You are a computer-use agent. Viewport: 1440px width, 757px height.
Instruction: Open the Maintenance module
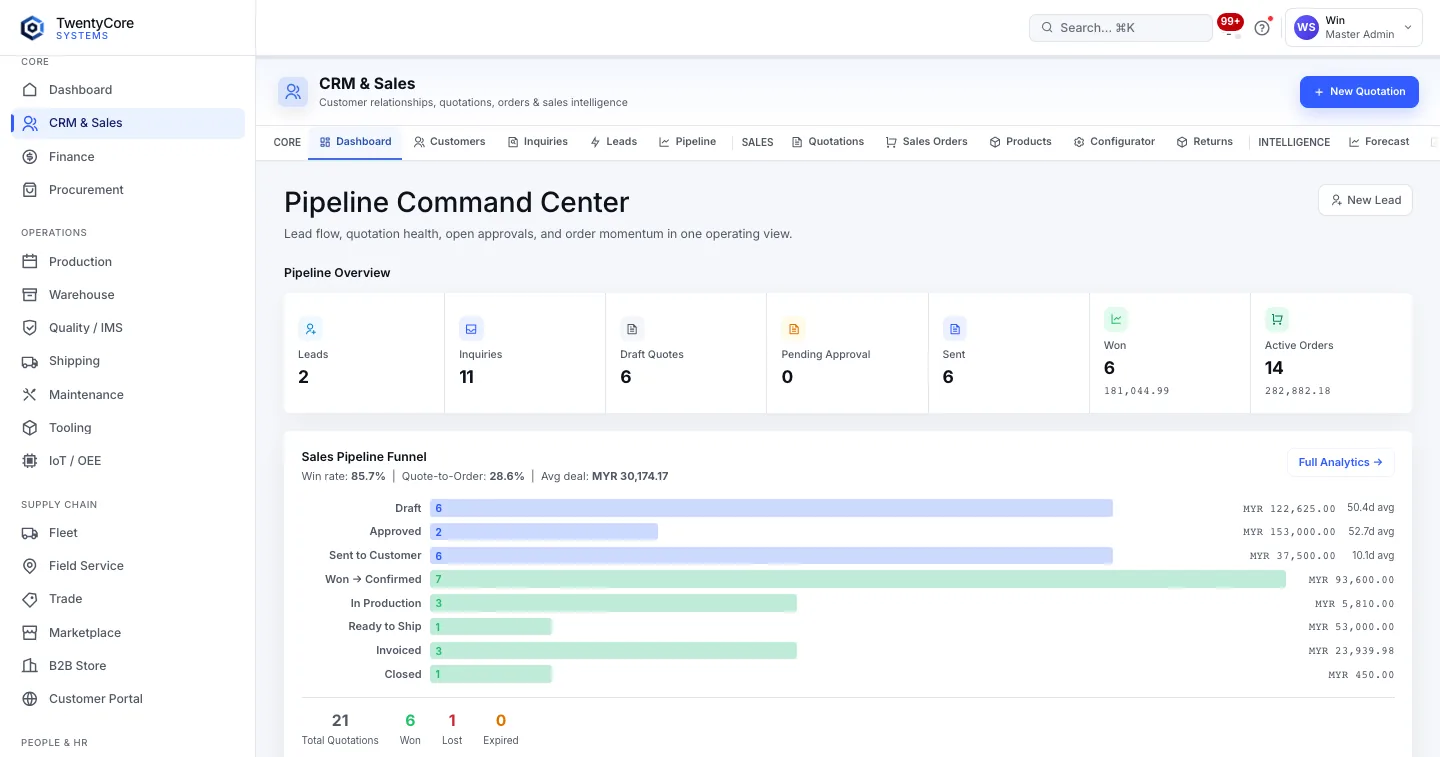tap(128, 395)
